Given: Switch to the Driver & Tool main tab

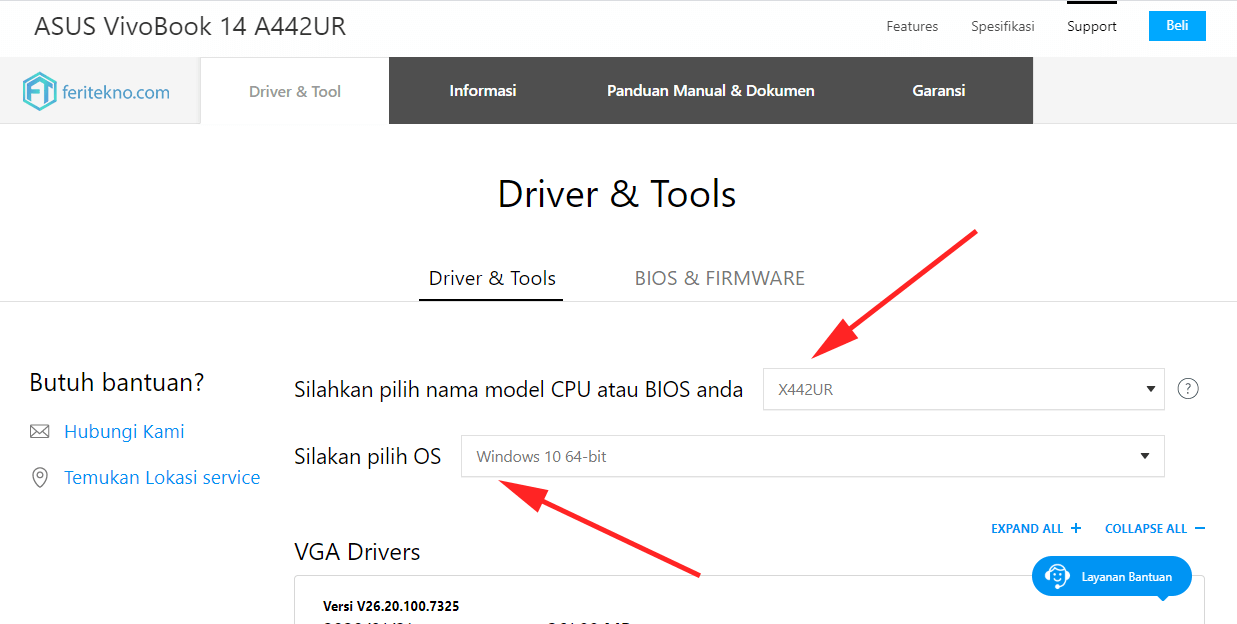Looking at the screenshot, I should pyautogui.click(x=295, y=91).
